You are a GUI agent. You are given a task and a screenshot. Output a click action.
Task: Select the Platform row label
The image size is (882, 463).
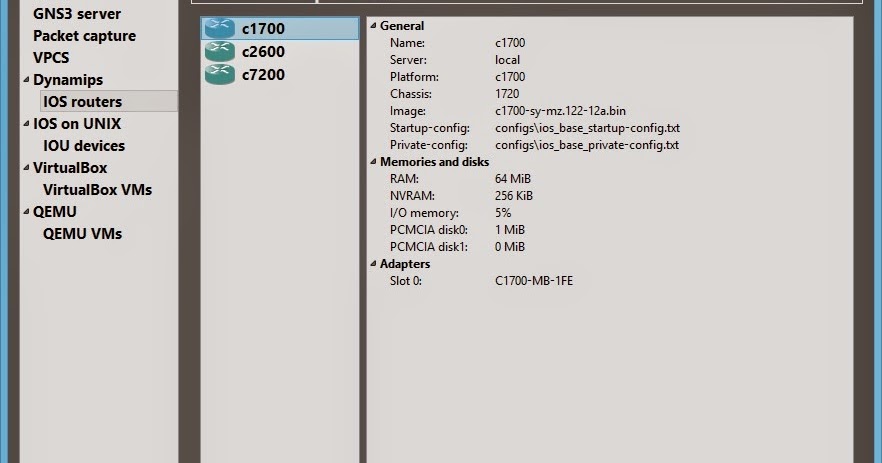point(414,77)
